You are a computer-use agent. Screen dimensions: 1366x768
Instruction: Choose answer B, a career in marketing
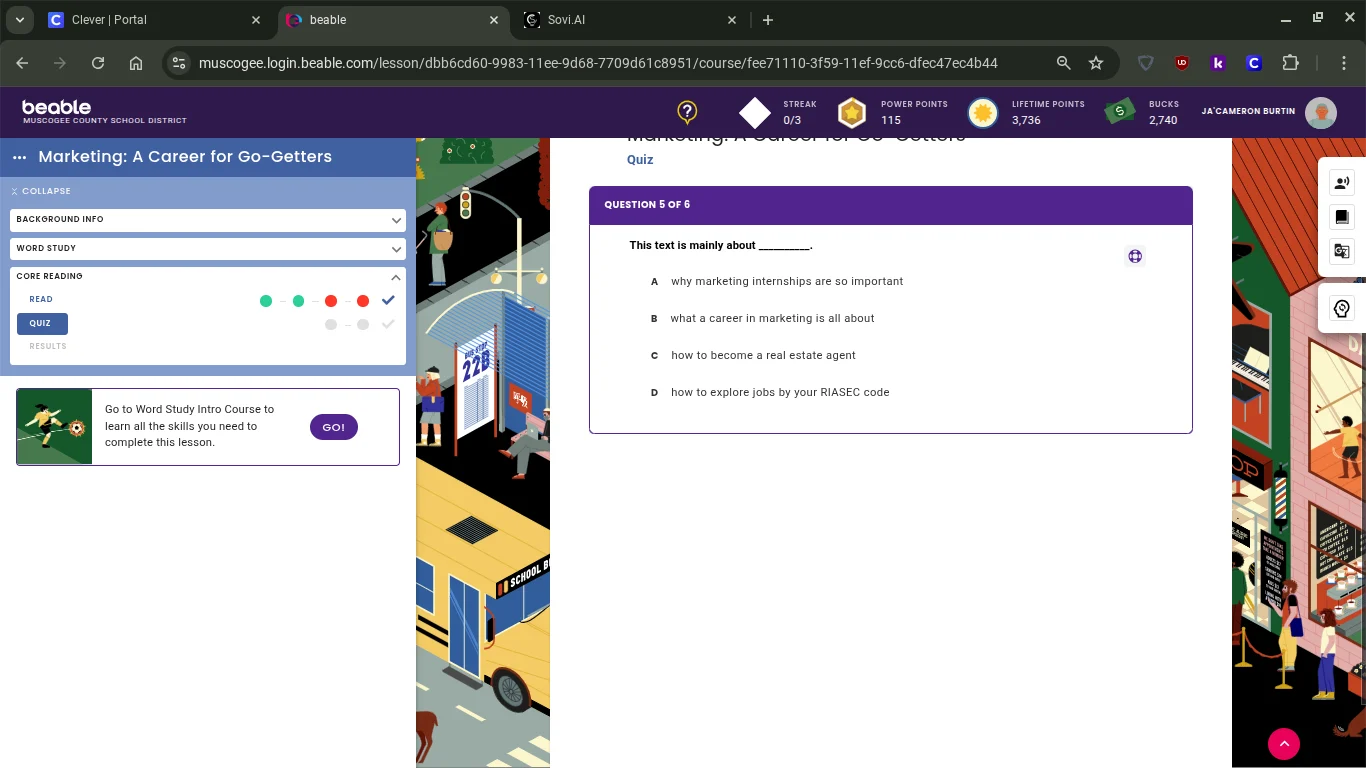(x=772, y=319)
